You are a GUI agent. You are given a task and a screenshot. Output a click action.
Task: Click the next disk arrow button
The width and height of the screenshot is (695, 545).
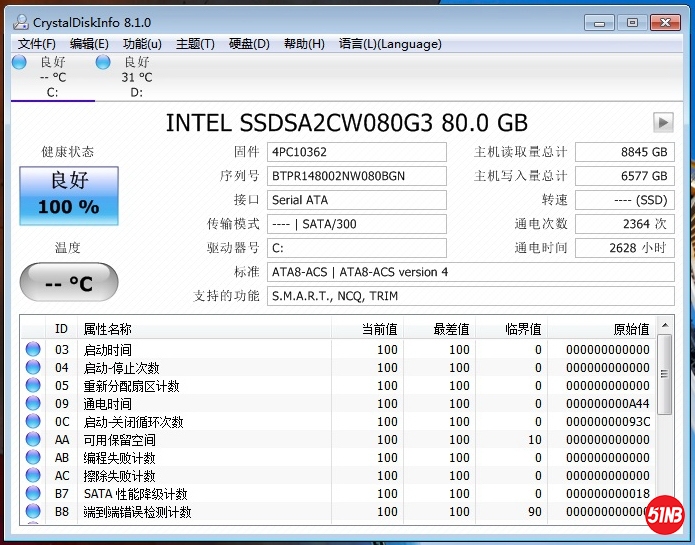(x=663, y=122)
